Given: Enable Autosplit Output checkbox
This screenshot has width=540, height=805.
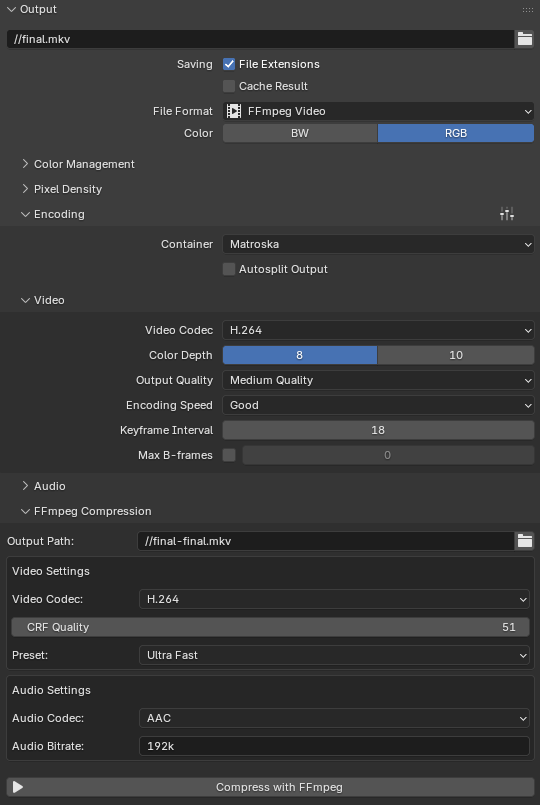Looking at the screenshot, I should pyautogui.click(x=229, y=269).
